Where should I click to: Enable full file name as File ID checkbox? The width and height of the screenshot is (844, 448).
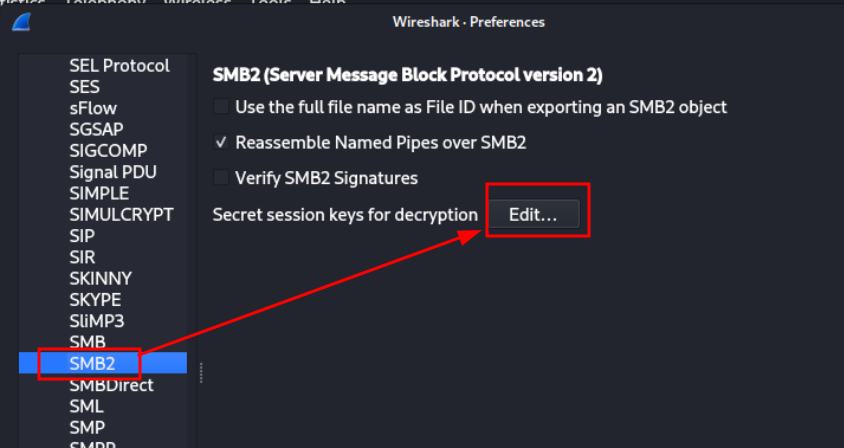[221, 107]
